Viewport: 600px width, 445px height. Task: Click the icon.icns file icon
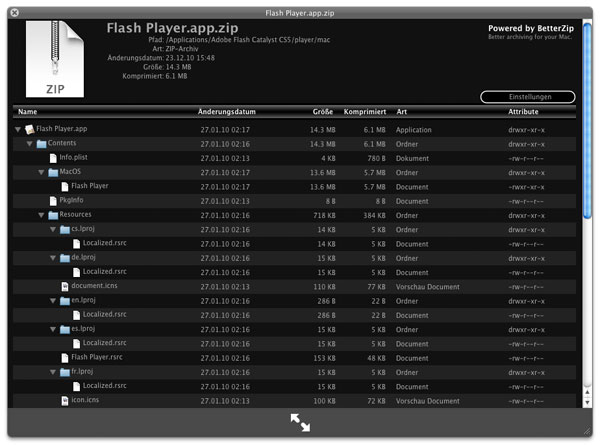pyautogui.click(x=65, y=400)
